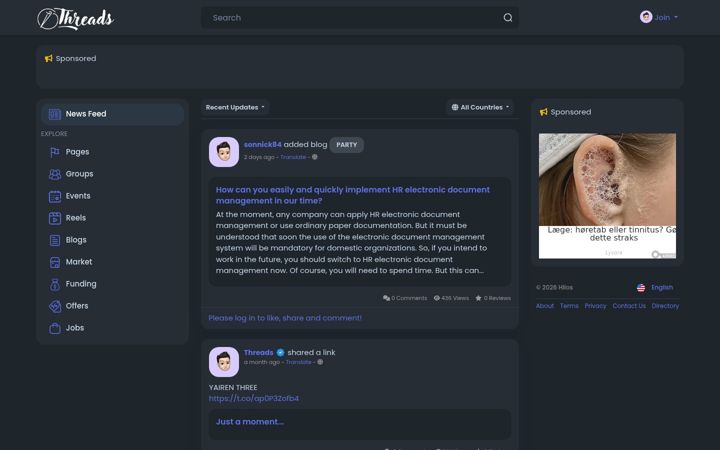
Task: Open Blogs in sidebar
Action: click(x=112, y=240)
